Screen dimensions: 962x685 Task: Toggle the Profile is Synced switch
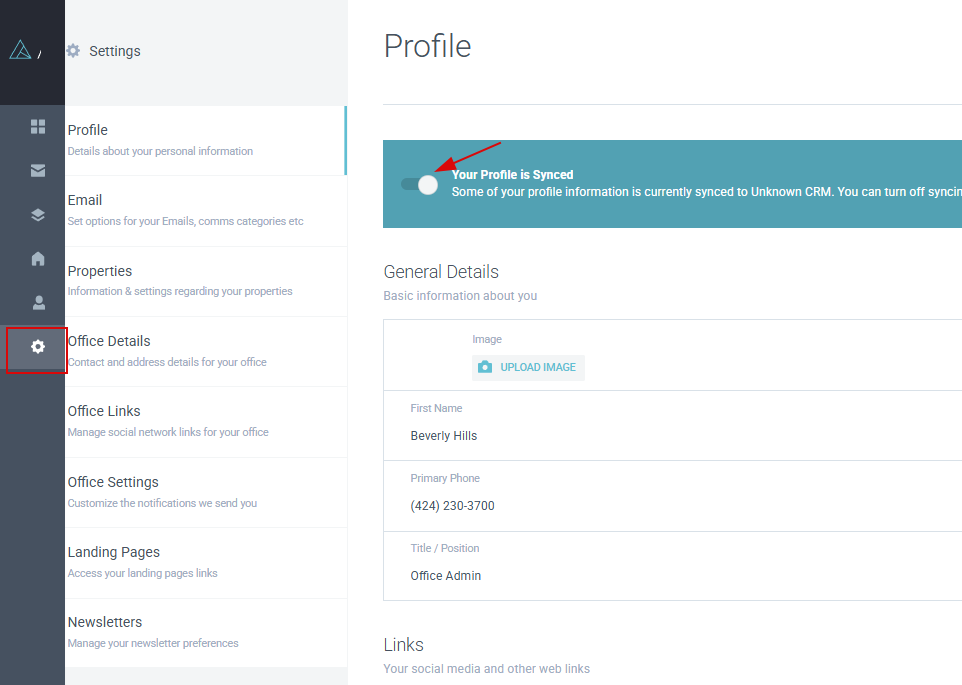click(420, 185)
